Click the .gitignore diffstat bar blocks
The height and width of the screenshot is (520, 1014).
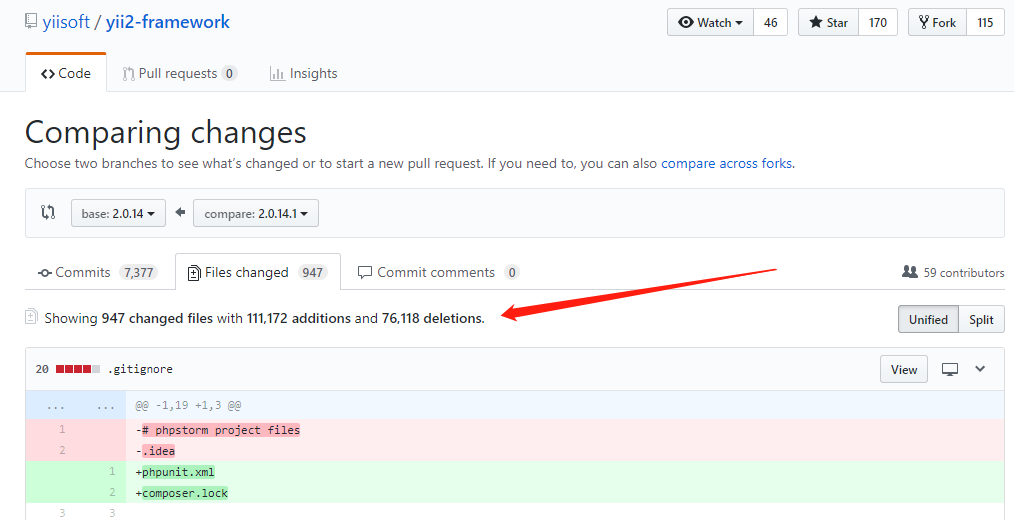pyautogui.click(x=78, y=369)
